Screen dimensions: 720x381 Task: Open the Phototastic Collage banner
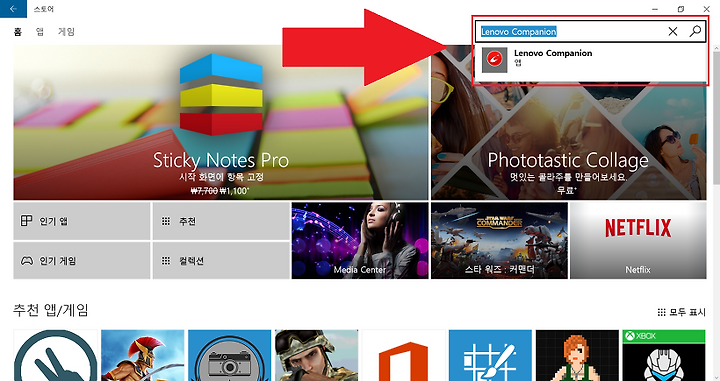click(568, 122)
